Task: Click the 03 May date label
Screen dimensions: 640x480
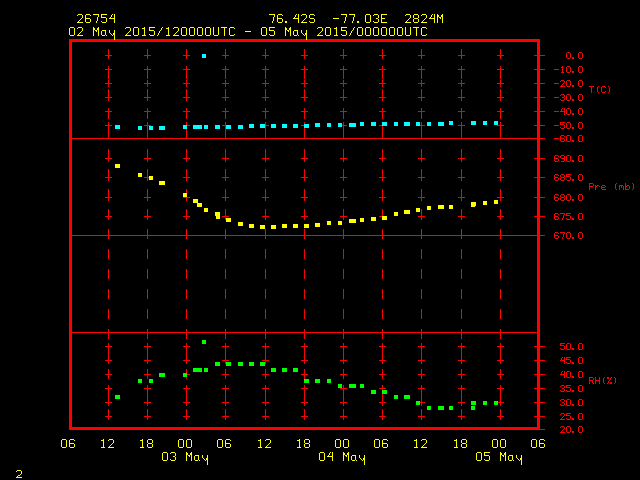Action: 185,457
